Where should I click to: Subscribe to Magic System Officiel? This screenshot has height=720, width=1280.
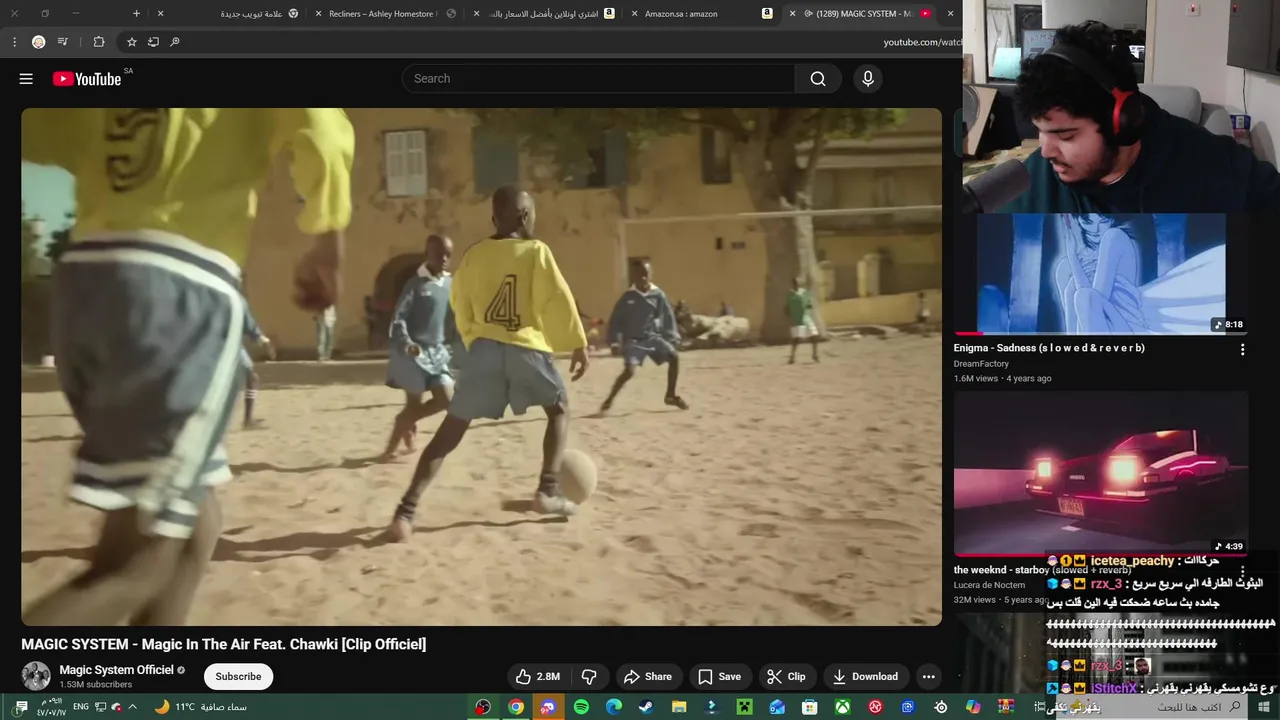238,677
